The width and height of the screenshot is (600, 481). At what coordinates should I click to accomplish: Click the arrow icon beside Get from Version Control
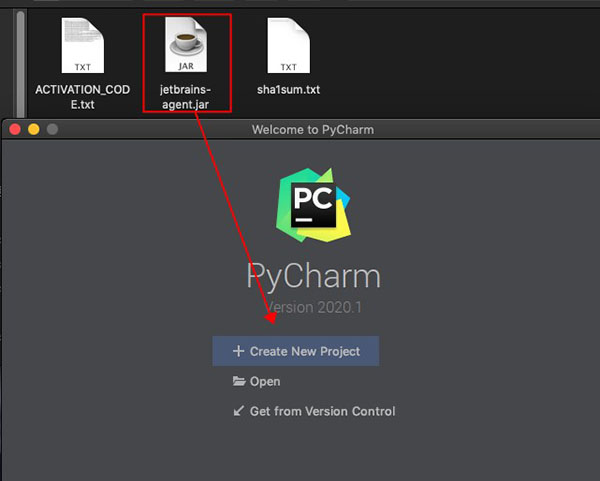pos(238,411)
